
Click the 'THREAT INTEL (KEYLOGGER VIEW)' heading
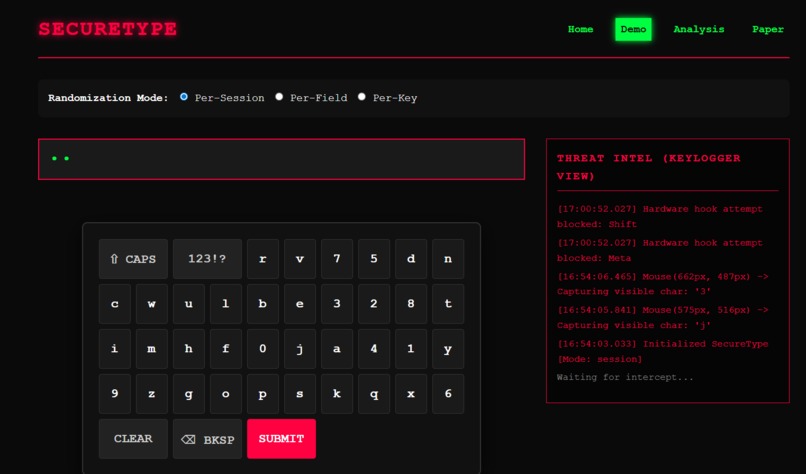(x=649, y=167)
